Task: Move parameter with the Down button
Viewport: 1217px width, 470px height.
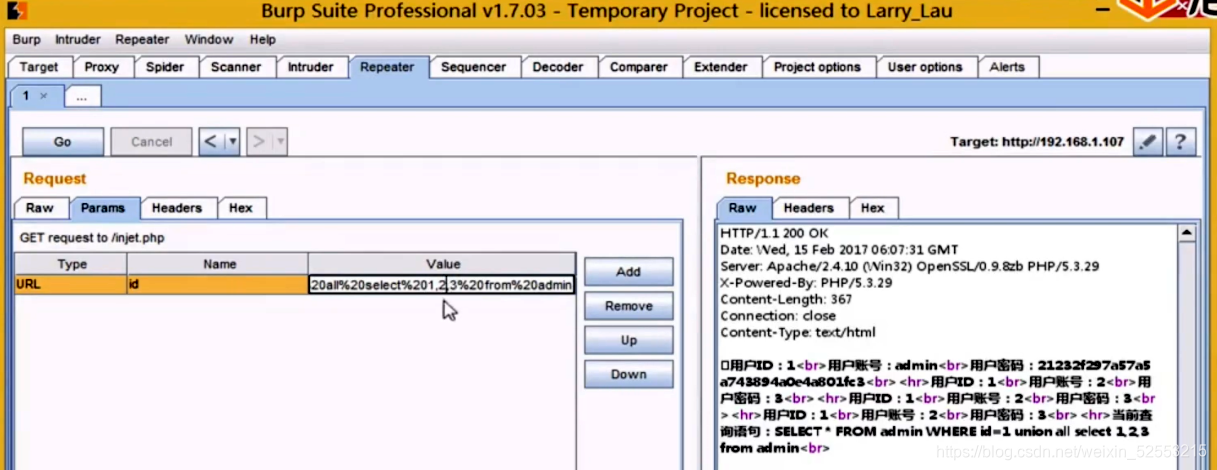Action: [x=628, y=374]
